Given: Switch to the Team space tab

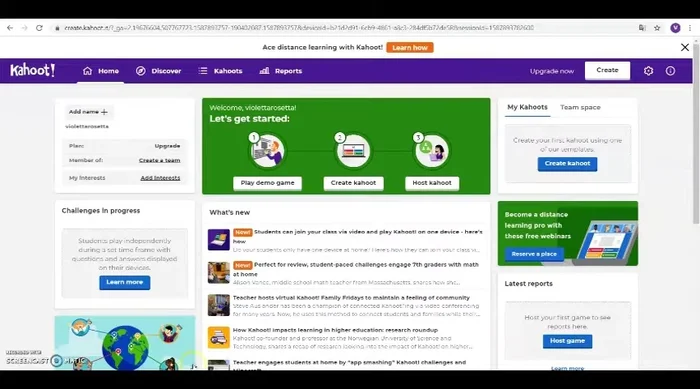Looking at the screenshot, I should [580, 107].
